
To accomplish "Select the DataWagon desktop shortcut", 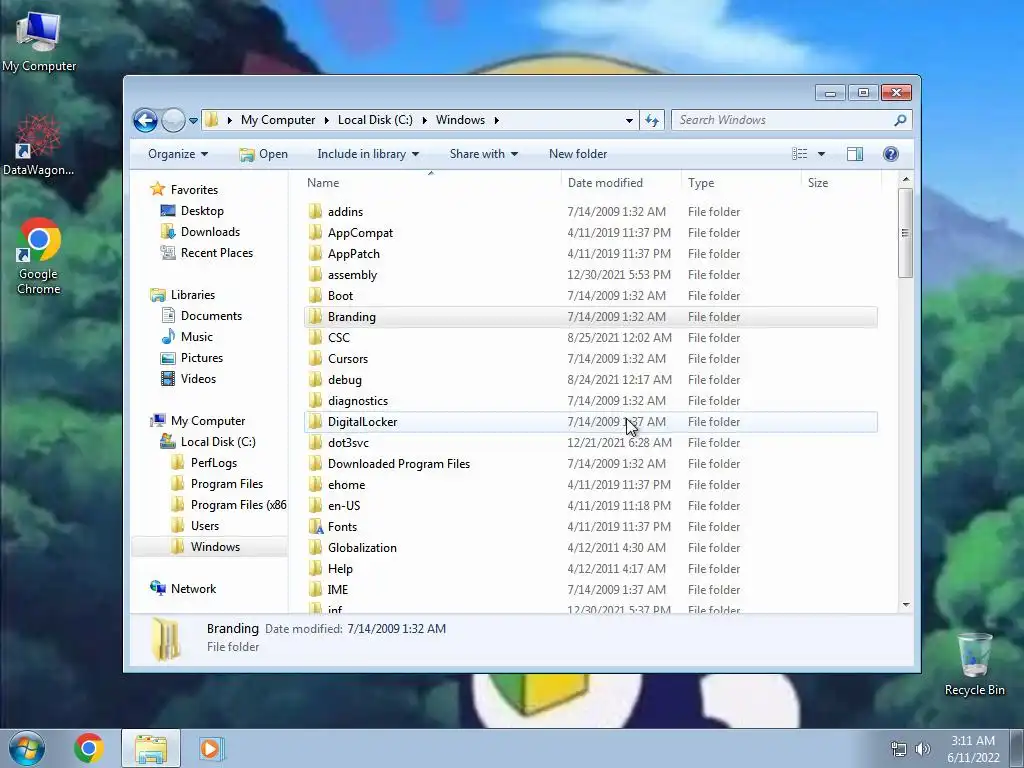I will pyautogui.click(x=38, y=145).
